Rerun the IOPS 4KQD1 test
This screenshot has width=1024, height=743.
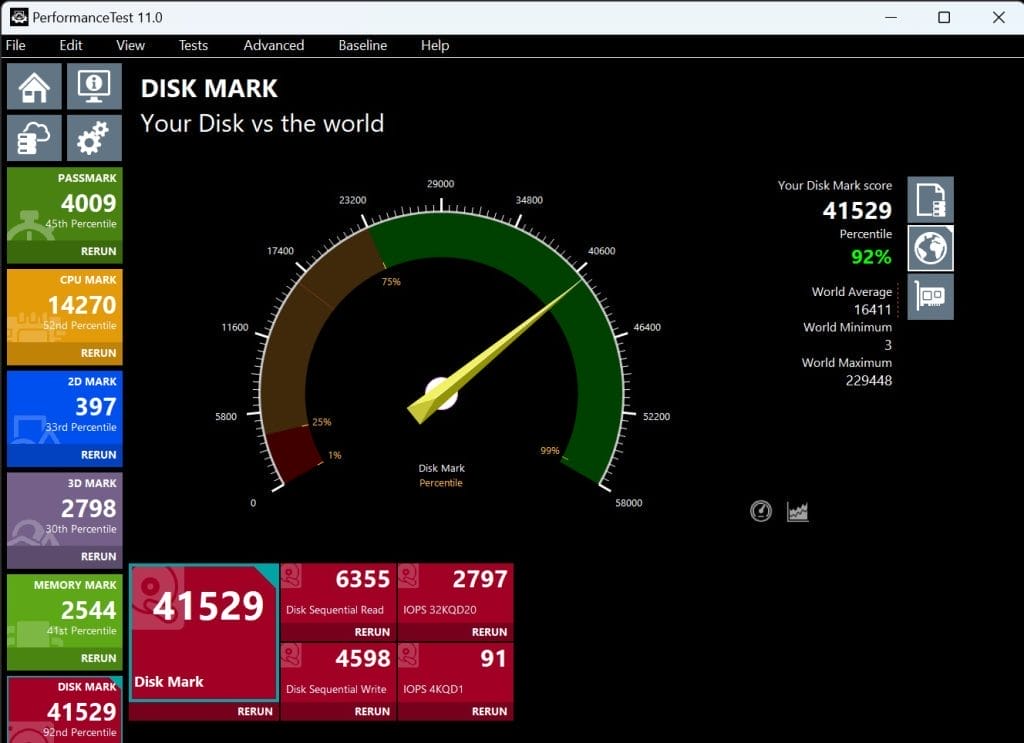tap(489, 712)
